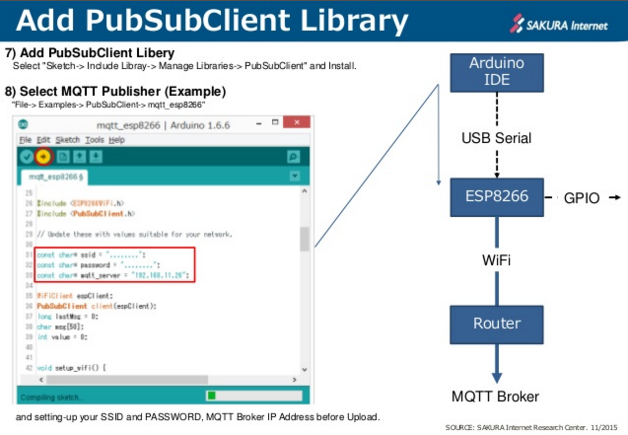Open the sketch tab dropdown arrow

[x=295, y=176]
